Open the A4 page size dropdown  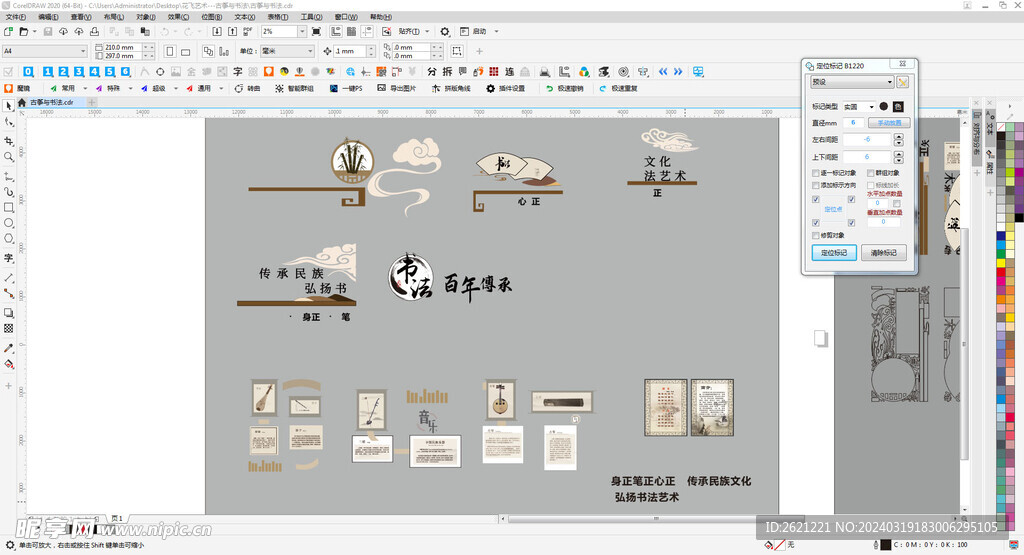46,51
